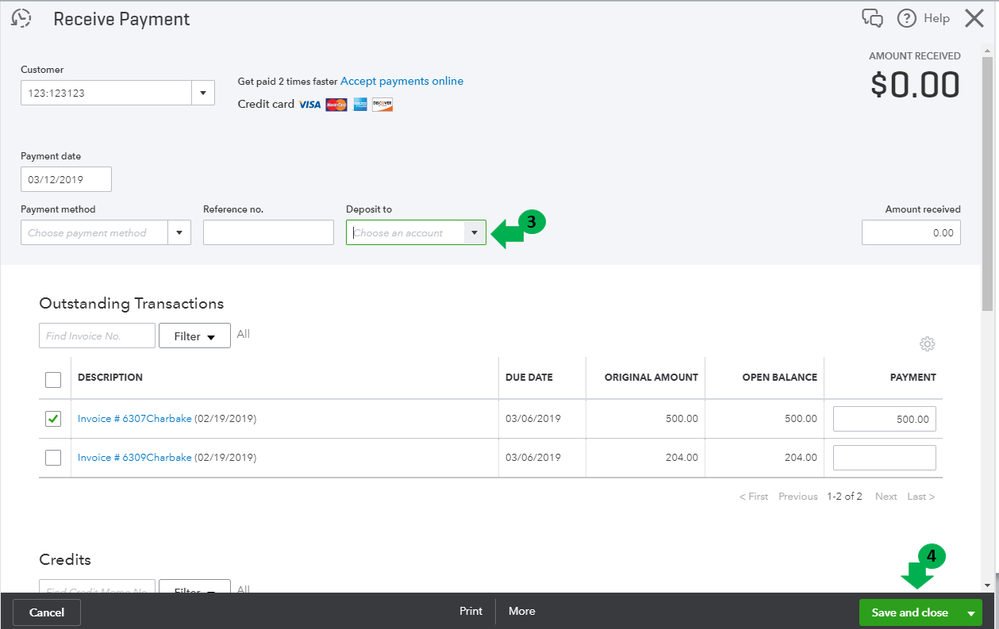
Task: Open the feedback chat bubbles icon
Action: (872, 18)
